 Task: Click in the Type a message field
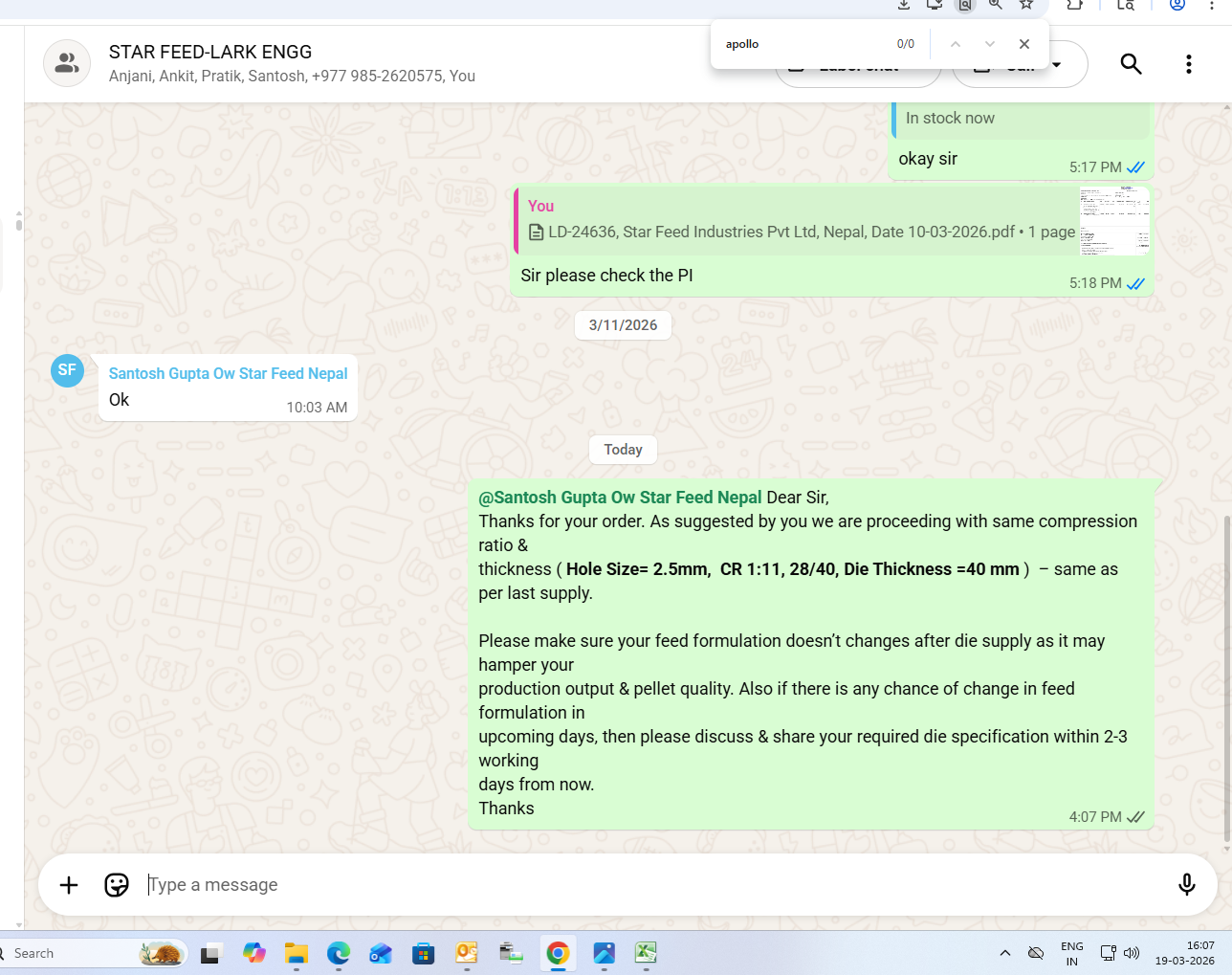pyautogui.click(x=650, y=885)
